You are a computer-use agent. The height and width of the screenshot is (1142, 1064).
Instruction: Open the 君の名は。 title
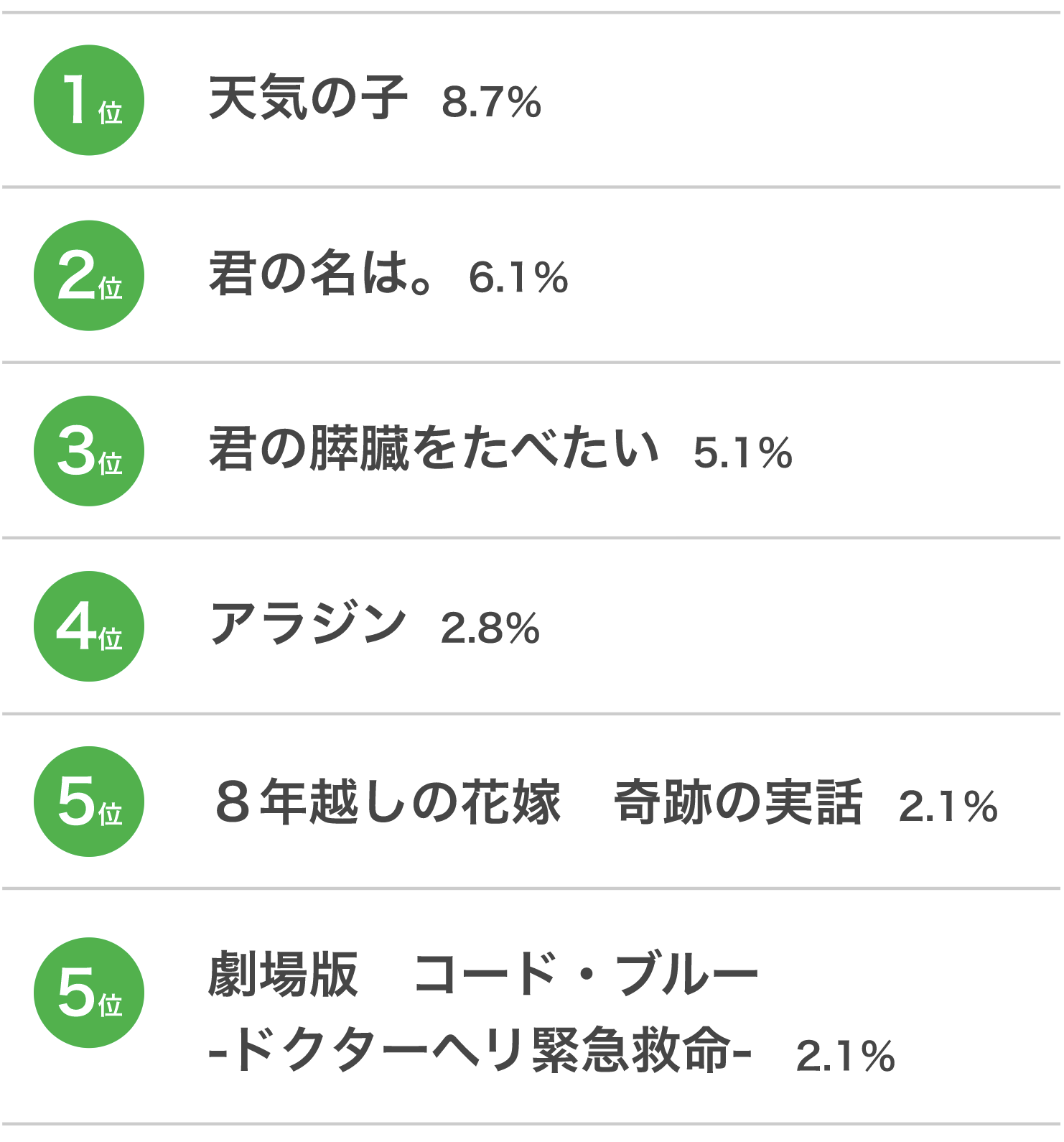(320, 274)
